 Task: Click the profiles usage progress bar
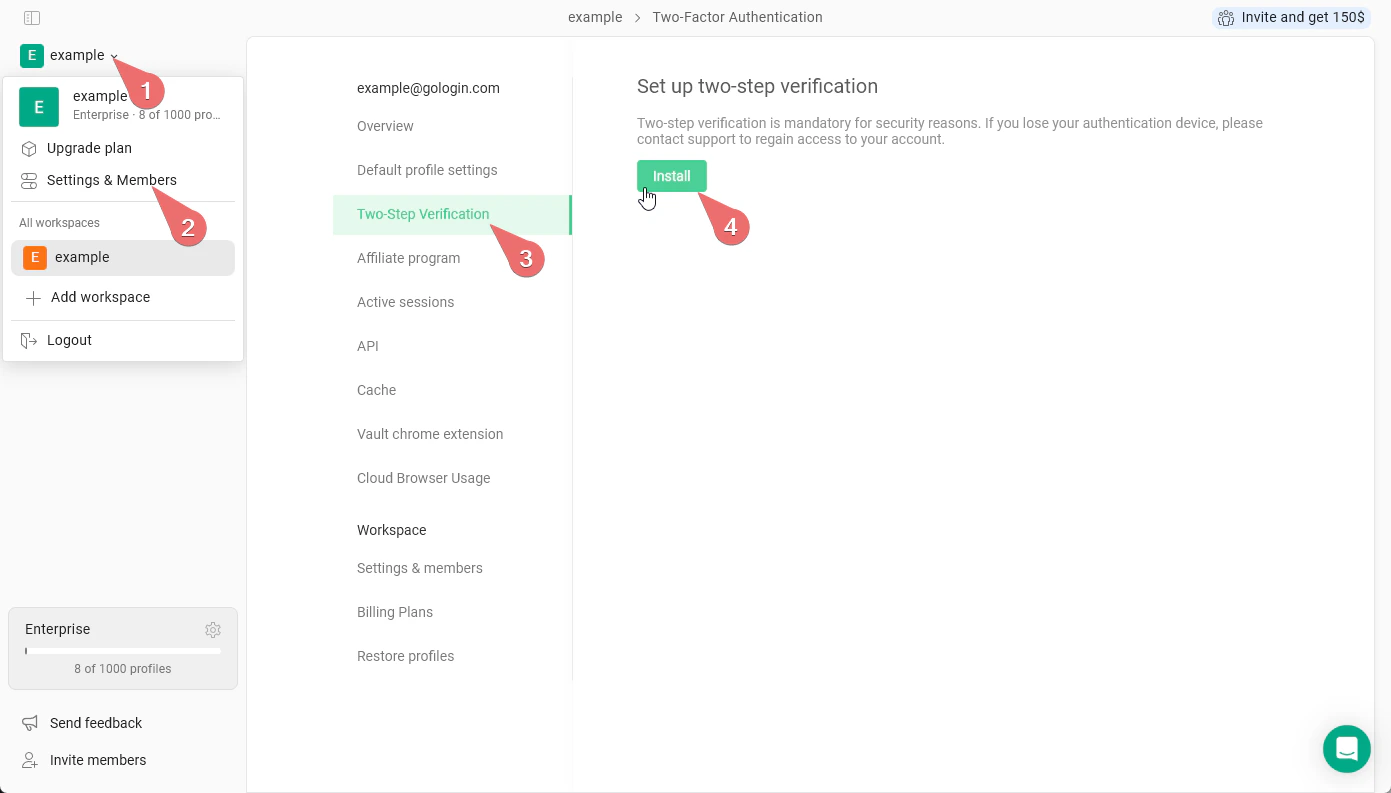pos(122,650)
